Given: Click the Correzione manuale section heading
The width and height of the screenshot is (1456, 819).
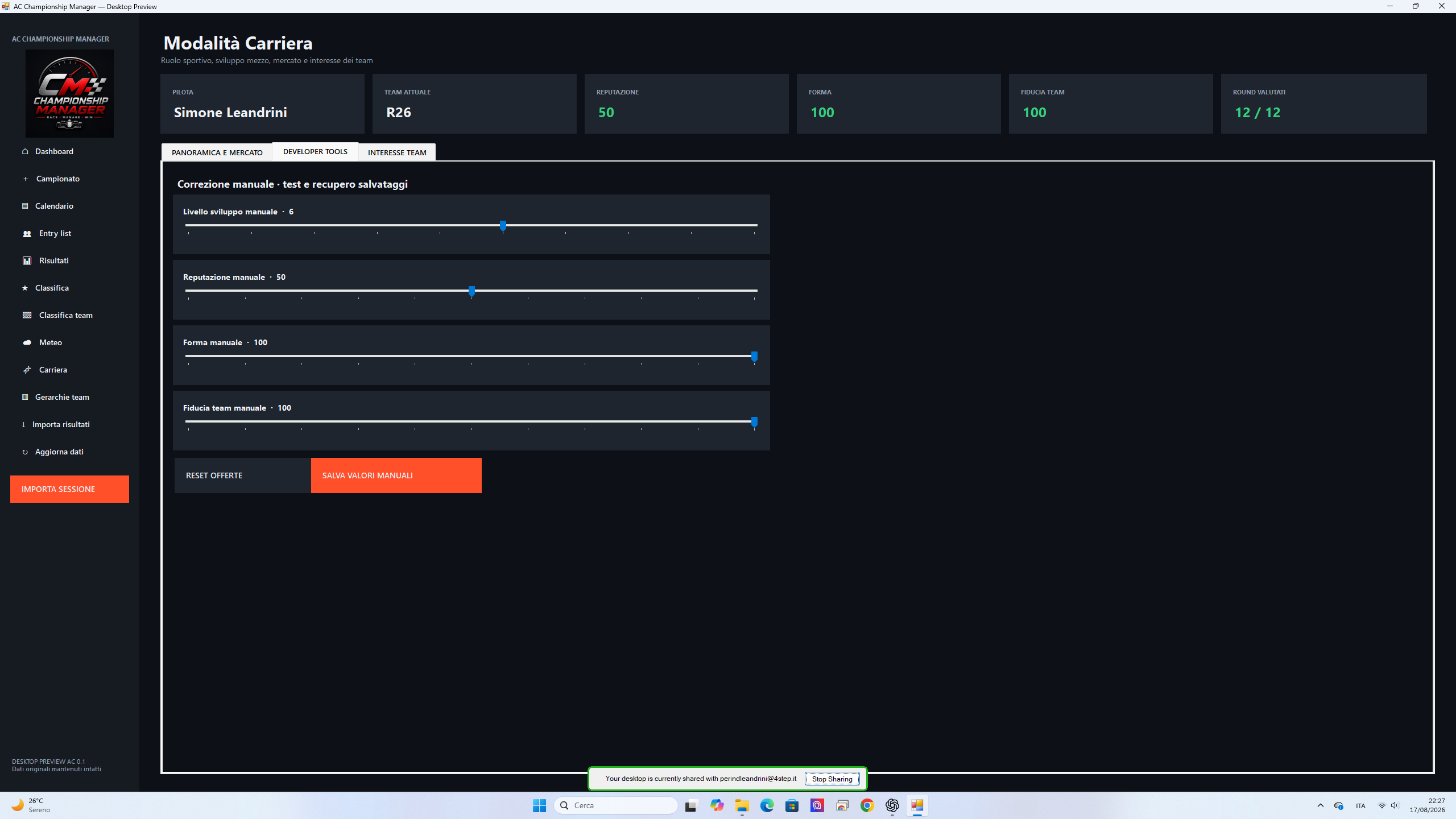Looking at the screenshot, I should [292, 184].
